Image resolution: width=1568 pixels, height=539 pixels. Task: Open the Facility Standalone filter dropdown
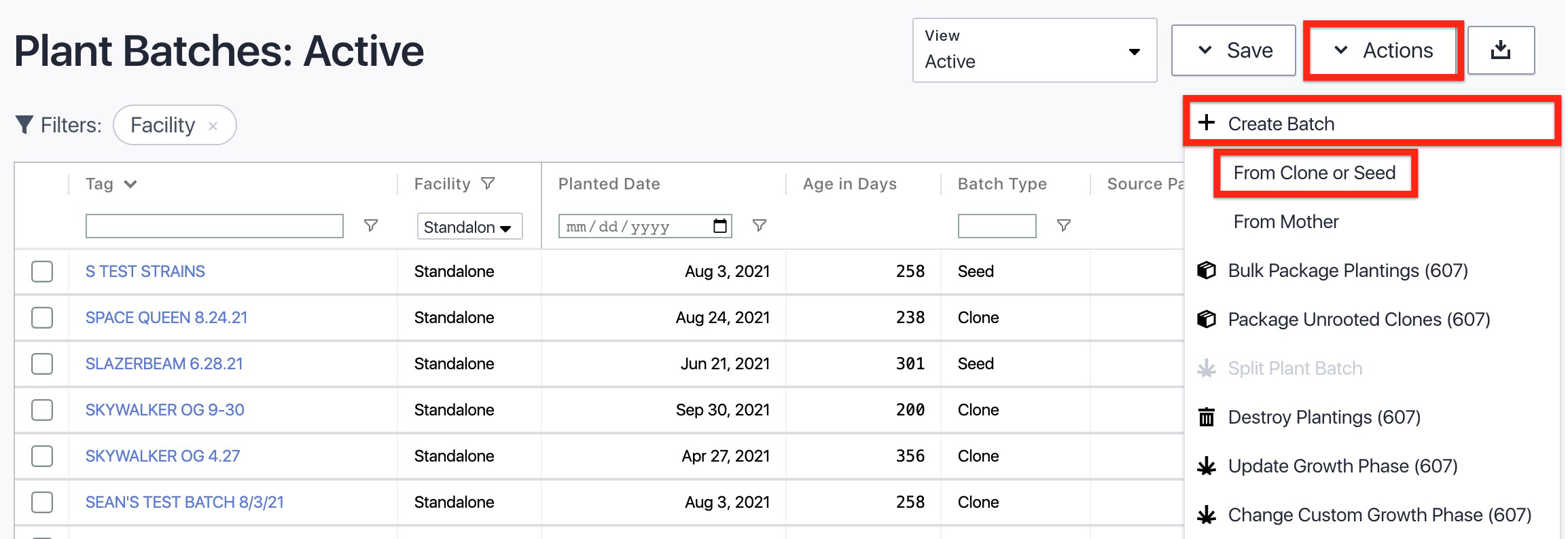click(x=469, y=227)
